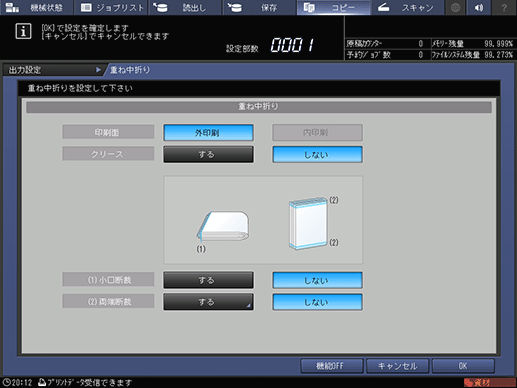The height and width of the screenshot is (388, 517).
Task: Select 外印刷 for print side
Action: pyautogui.click(x=208, y=133)
